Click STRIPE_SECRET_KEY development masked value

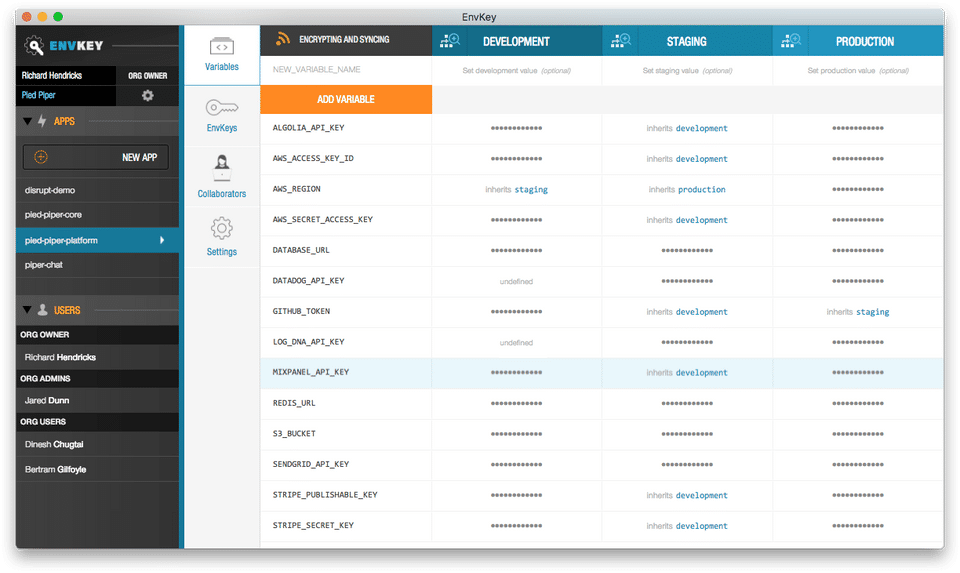[x=516, y=526]
